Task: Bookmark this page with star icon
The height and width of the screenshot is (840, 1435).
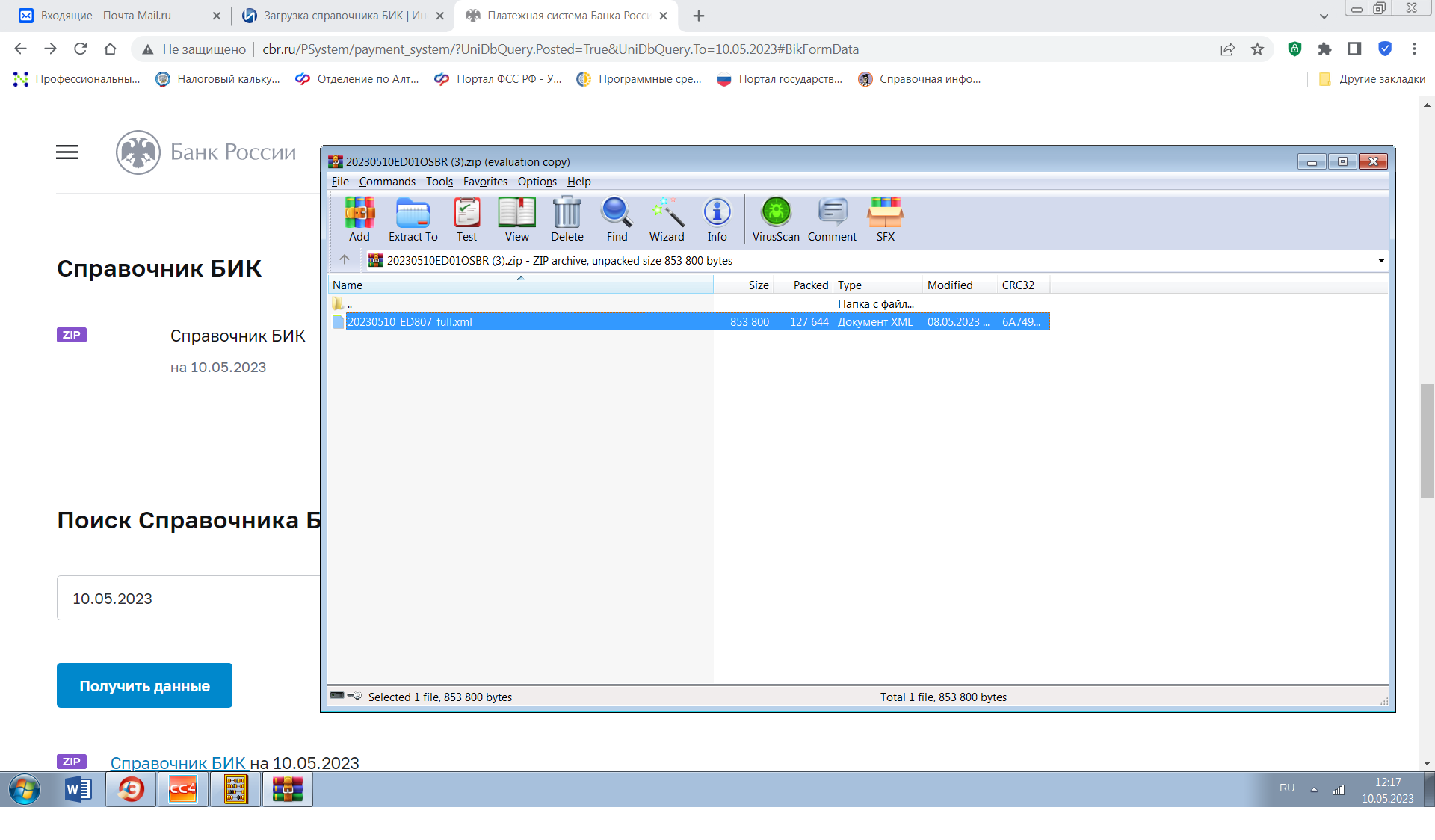Action: click(x=1258, y=49)
